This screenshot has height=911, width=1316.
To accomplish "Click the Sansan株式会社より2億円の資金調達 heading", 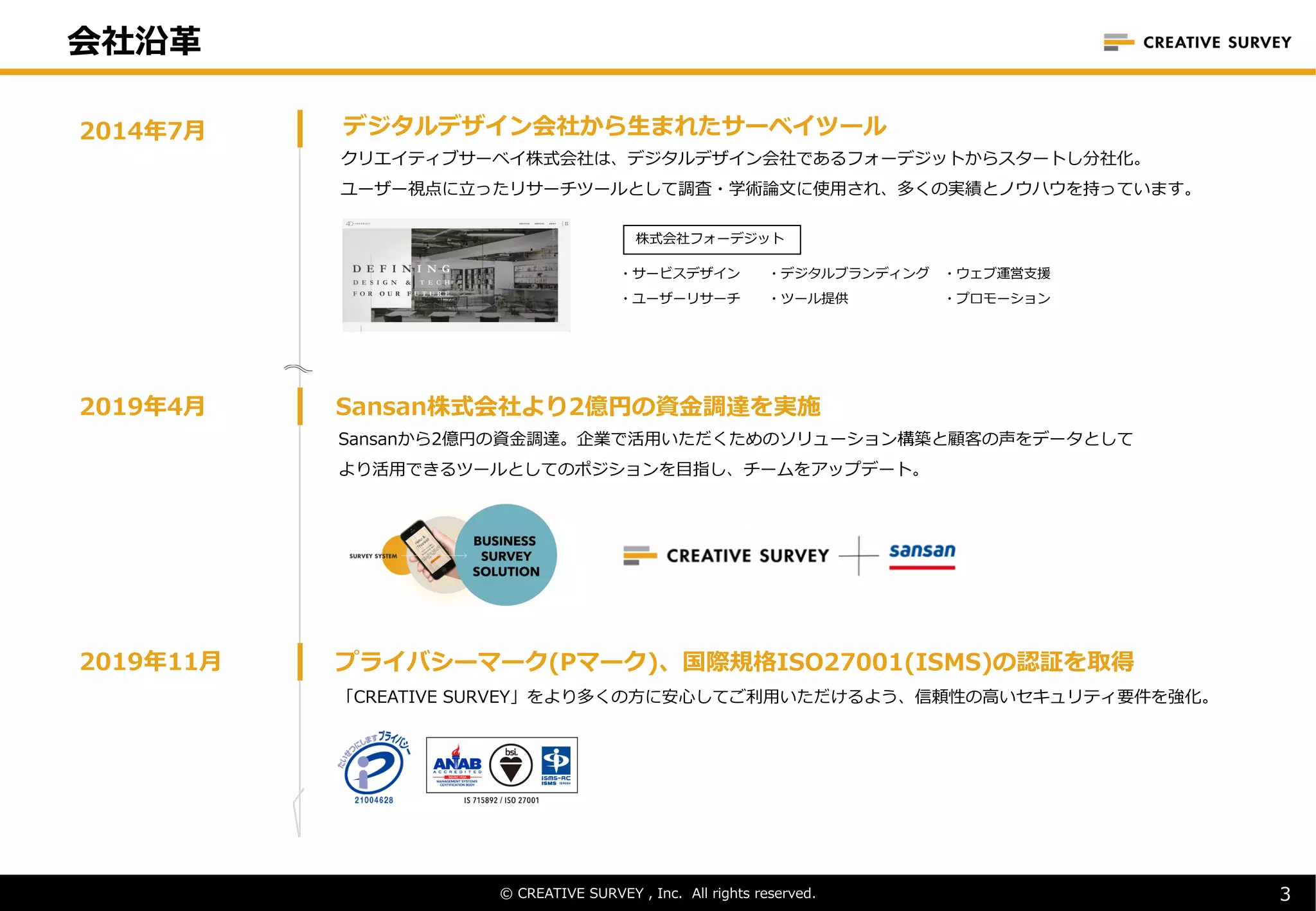I will [578, 406].
